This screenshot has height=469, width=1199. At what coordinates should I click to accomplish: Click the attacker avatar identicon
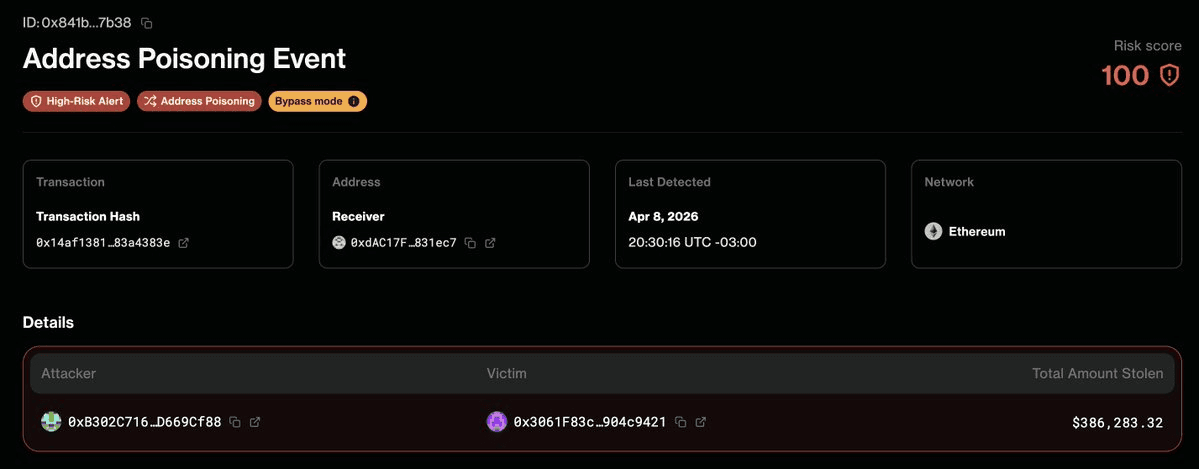coord(51,422)
